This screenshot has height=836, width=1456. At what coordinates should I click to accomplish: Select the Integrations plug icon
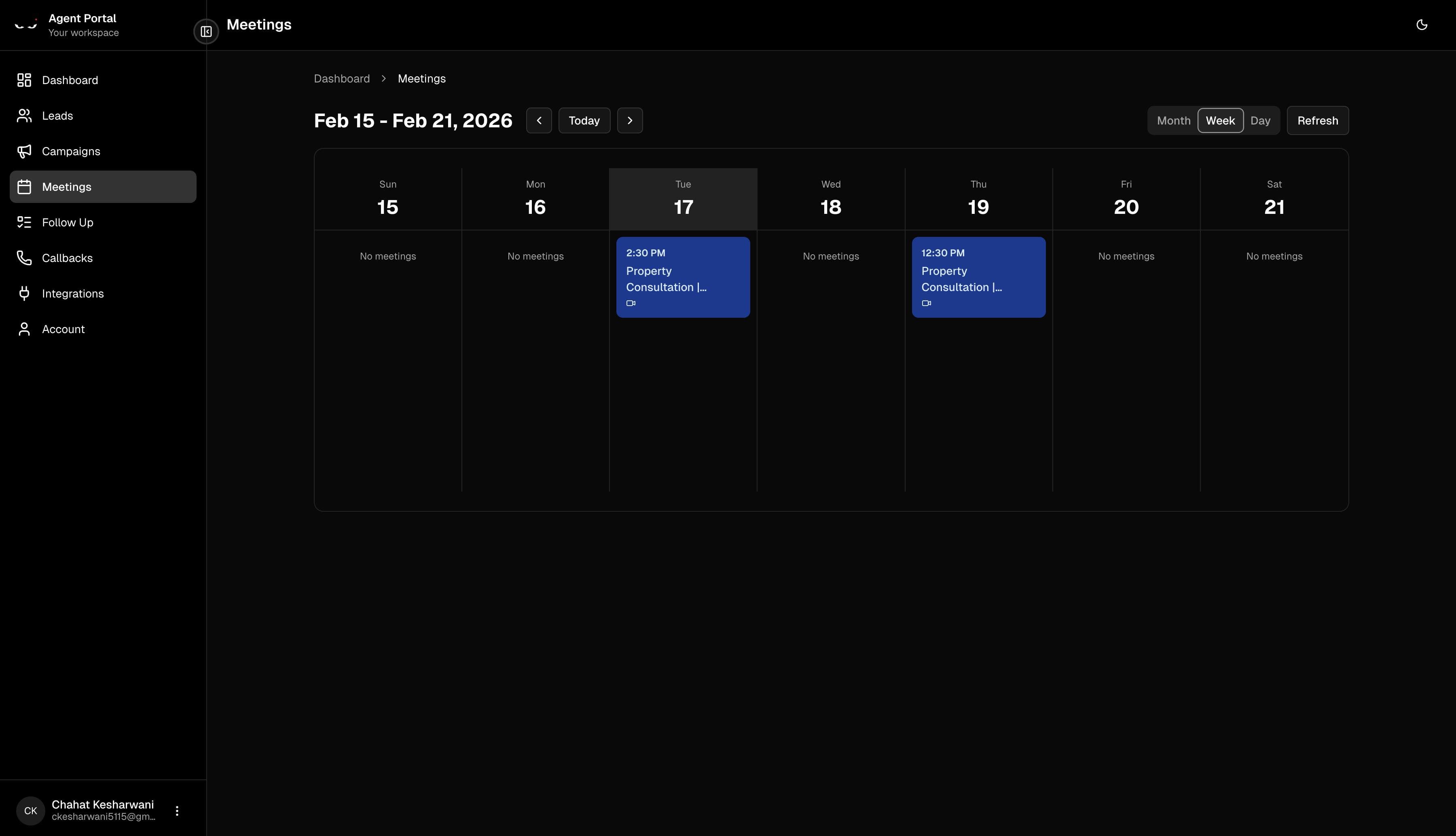(x=23, y=293)
